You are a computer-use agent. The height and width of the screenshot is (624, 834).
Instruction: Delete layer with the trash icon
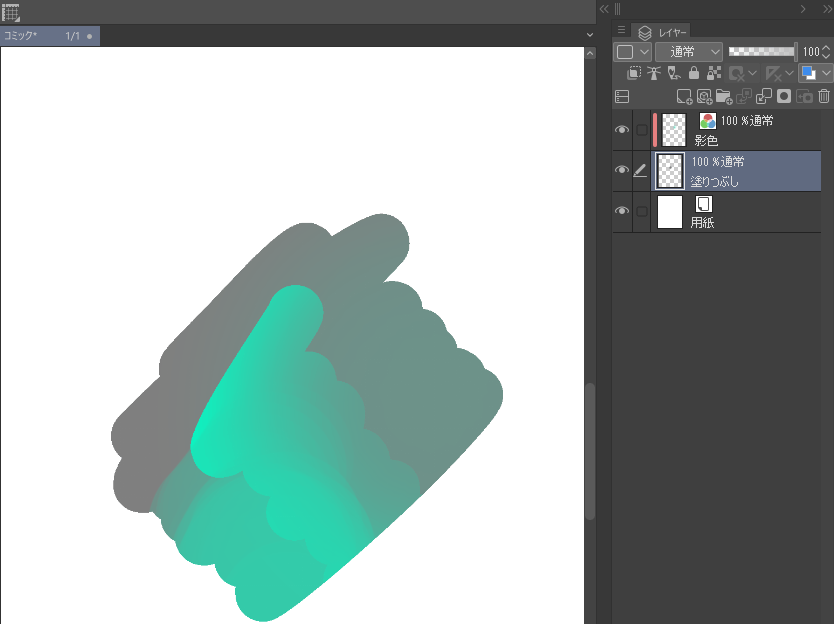pyautogui.click(x=824, y=96)
